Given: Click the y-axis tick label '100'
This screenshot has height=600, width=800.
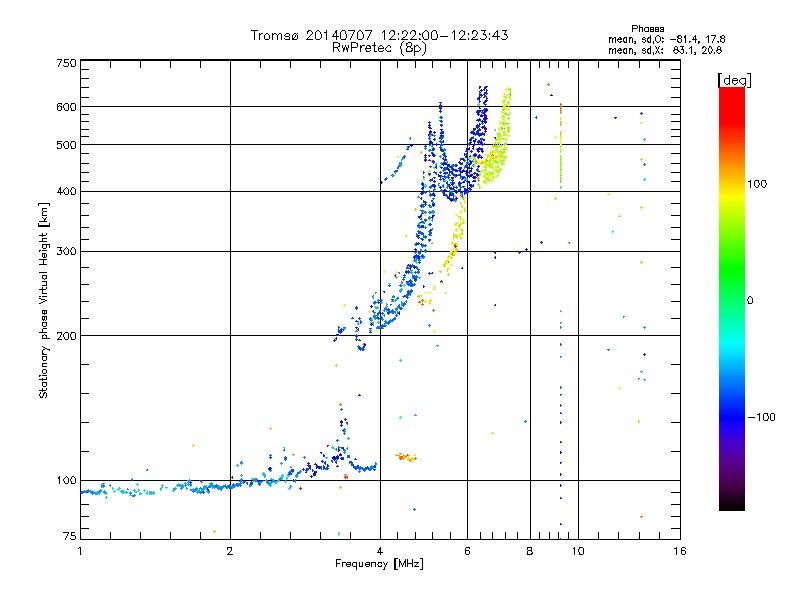Looking at the screenshot, I should (66, 481).
